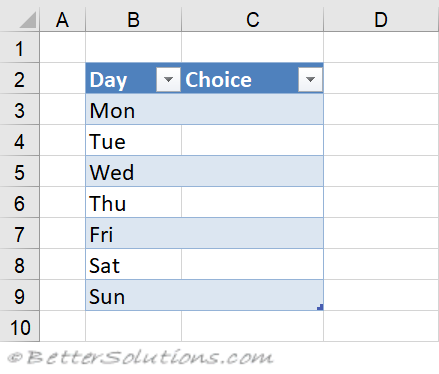
Task: Click the Wed cell
Action: coord(133,171)
